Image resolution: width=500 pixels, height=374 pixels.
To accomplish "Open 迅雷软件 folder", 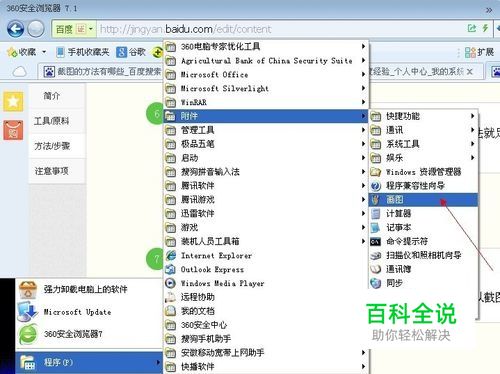I will [x=266, y=213].
